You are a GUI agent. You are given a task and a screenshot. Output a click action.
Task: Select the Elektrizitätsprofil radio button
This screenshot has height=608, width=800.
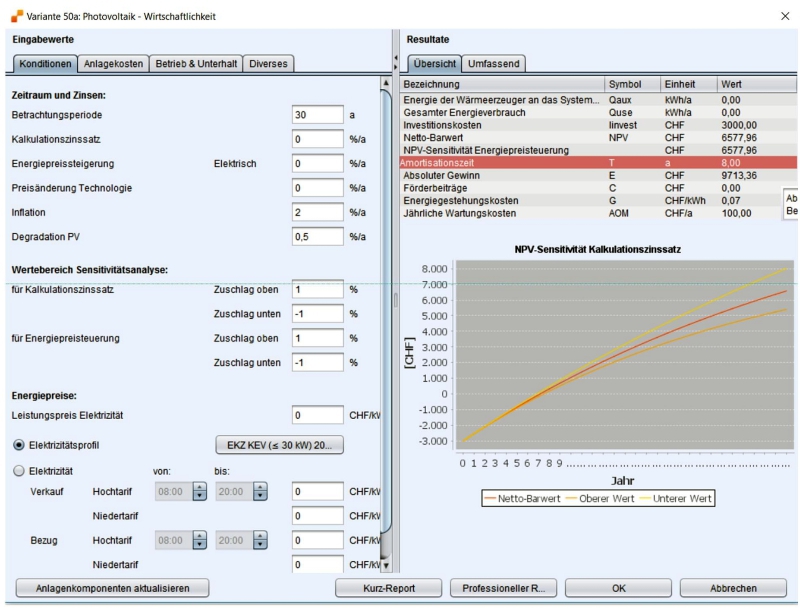tap(19, 445)
